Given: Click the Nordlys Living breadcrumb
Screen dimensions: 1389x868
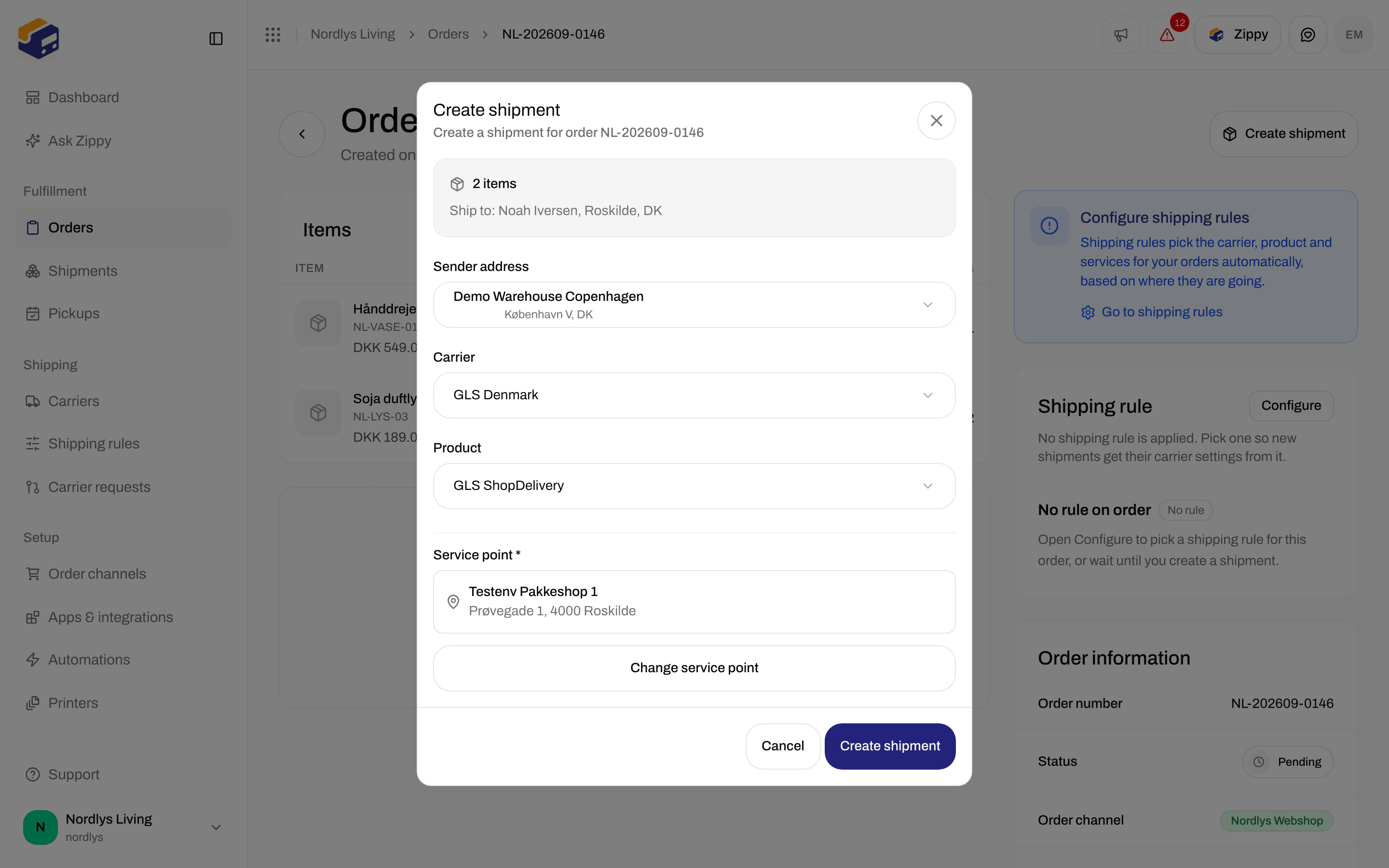Looking at the screenshot, I should [x=353, y=34].
